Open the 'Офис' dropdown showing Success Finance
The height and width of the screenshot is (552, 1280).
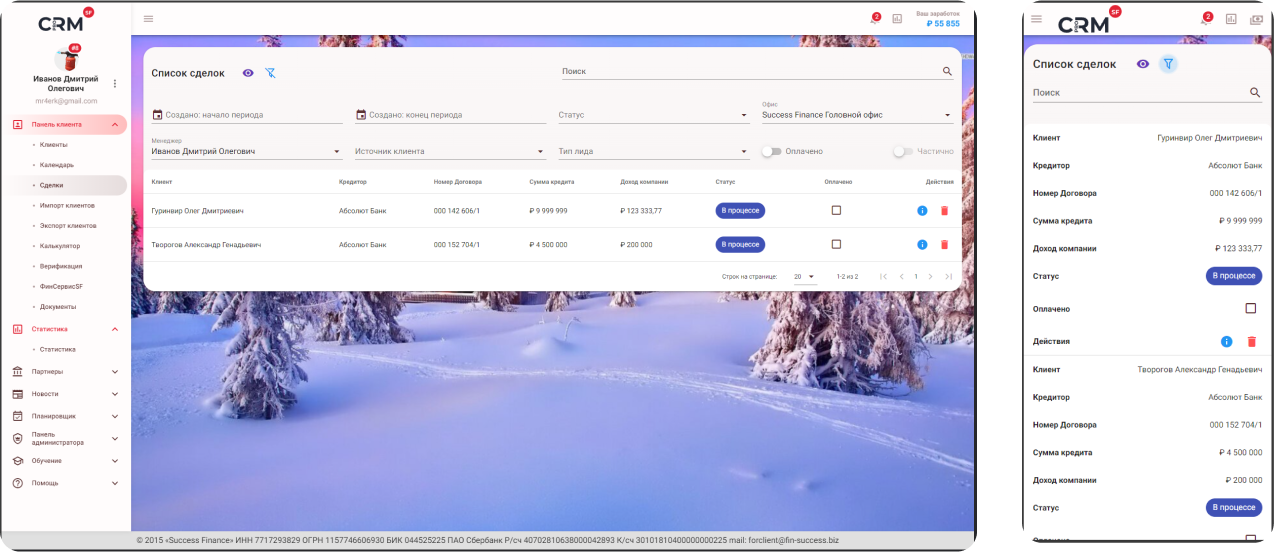coord(857,113)
